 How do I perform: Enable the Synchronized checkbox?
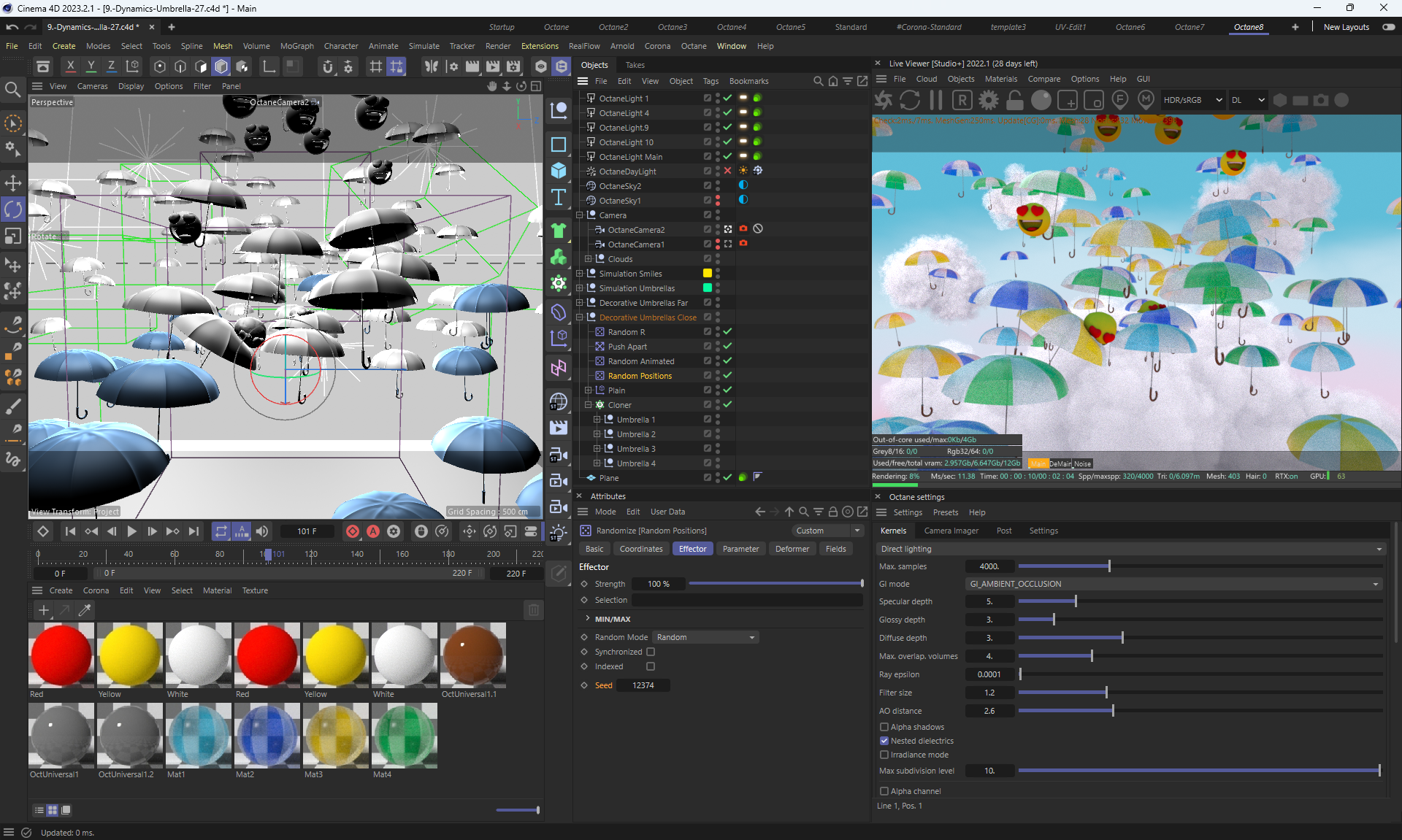click(x=651, y=652)
